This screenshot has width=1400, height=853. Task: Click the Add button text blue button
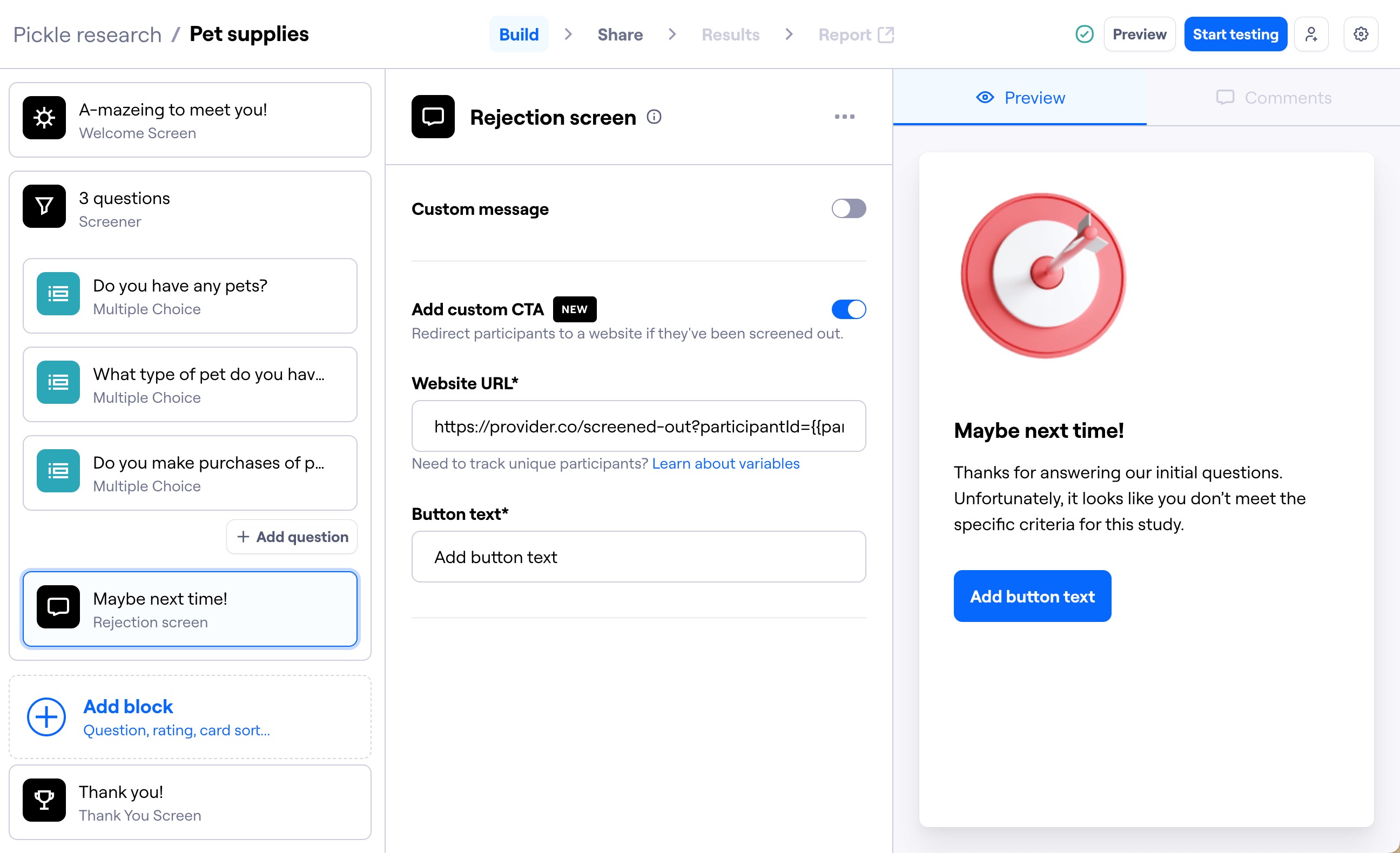click(1032, 597)
